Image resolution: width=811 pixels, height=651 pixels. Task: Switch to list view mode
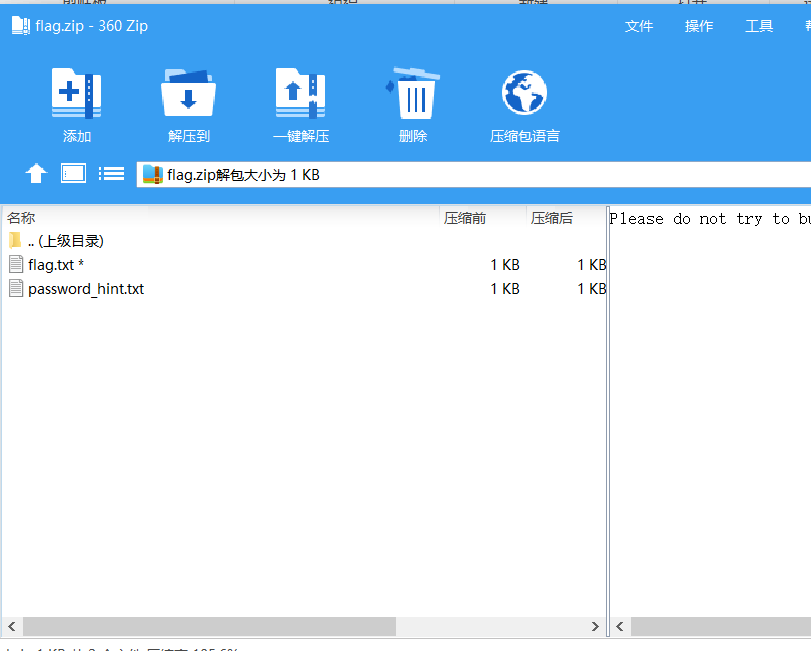(x=111, y=174)
